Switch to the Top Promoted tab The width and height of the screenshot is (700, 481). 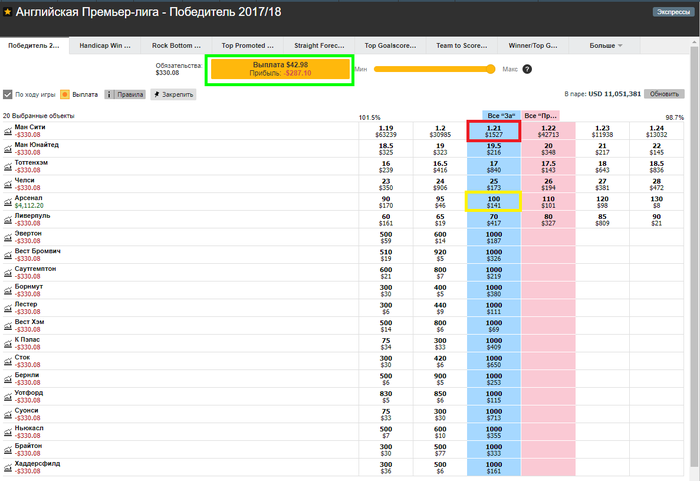point(248,46)
